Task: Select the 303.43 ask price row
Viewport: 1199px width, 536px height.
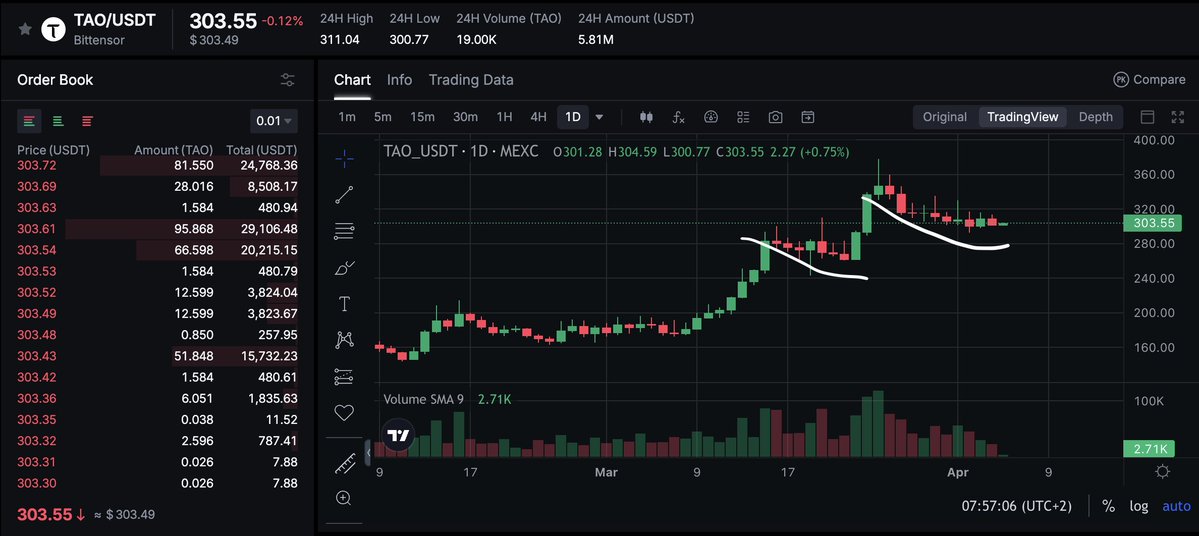Action: pyautogui.click(x=157, y=356)
